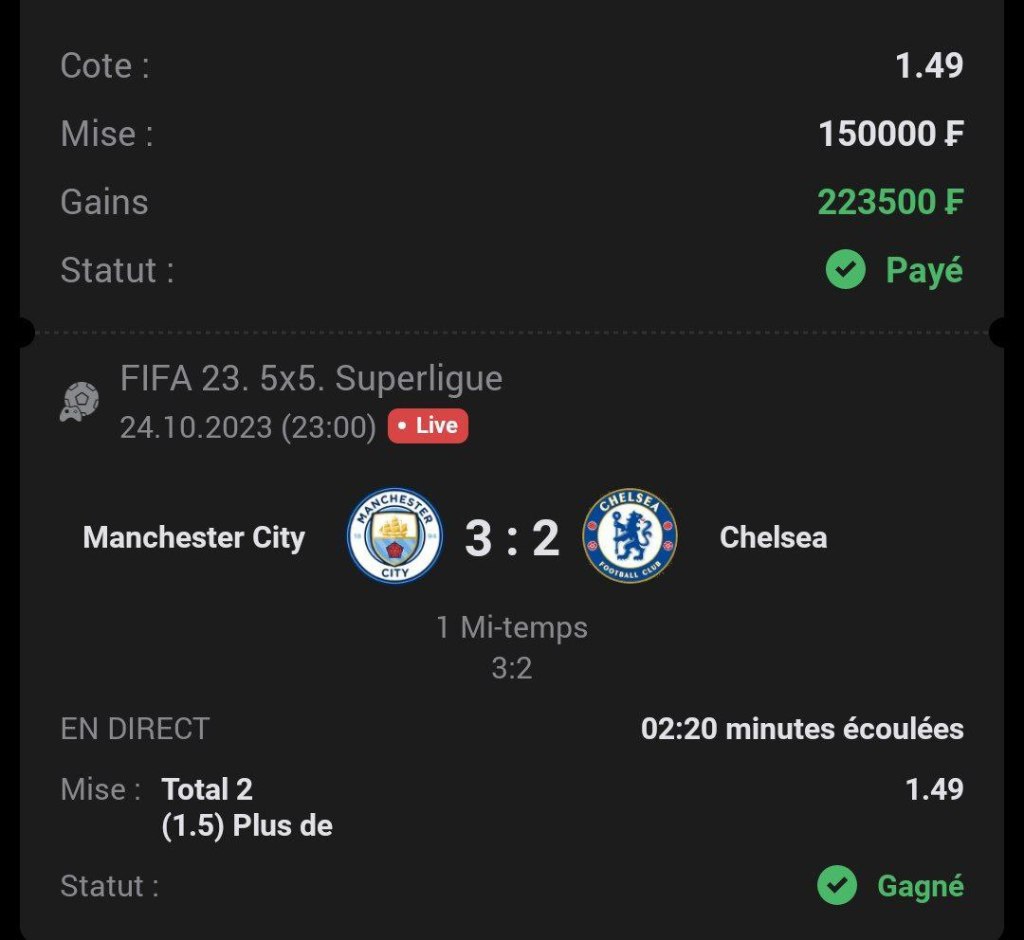
Task: Tap the 223500 ₣ winnings amount
Action: (890, 202)
